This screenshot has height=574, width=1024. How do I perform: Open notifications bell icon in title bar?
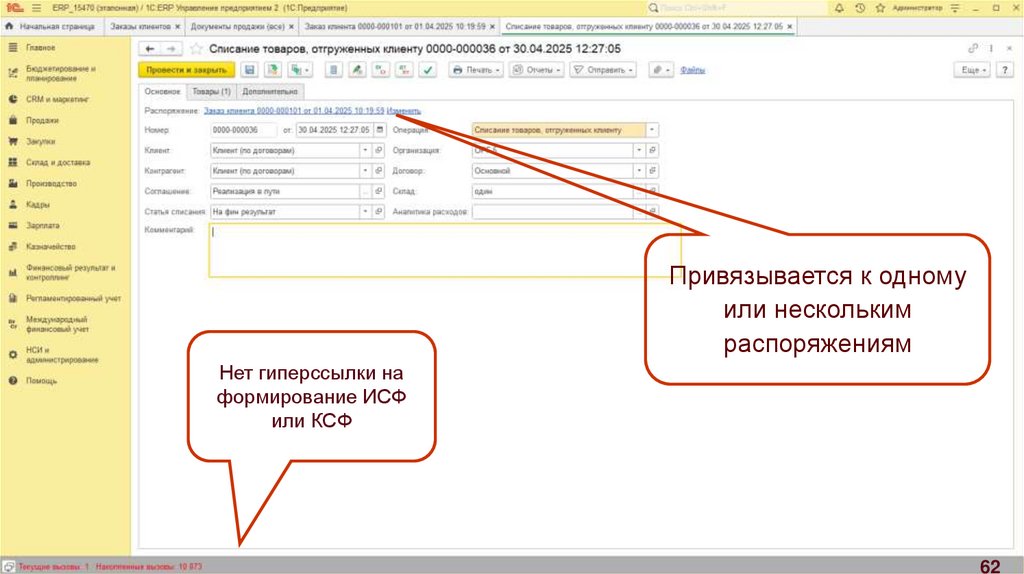click(839, 8)
